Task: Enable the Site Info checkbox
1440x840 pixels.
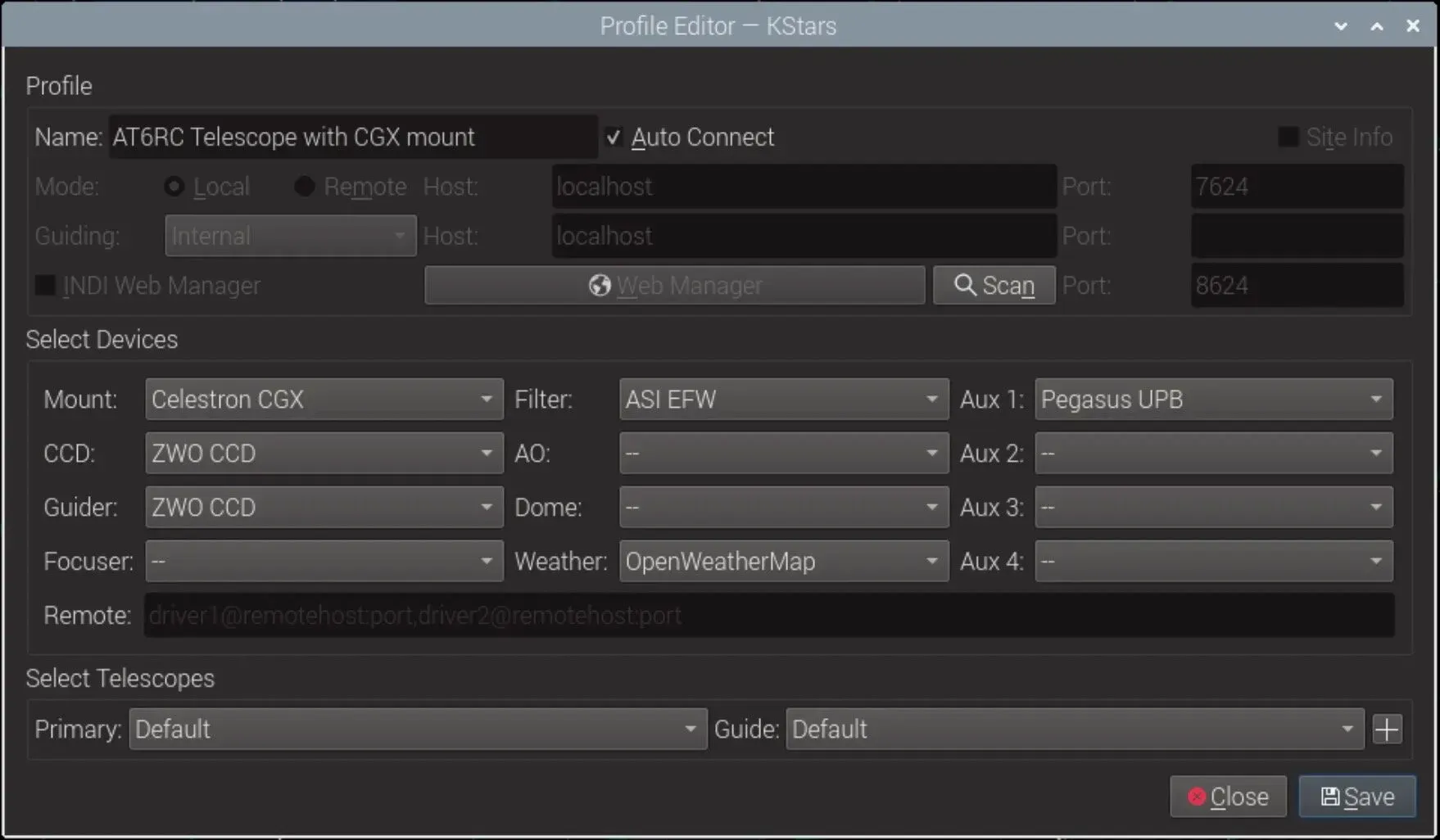Action: pos(1288,138)
